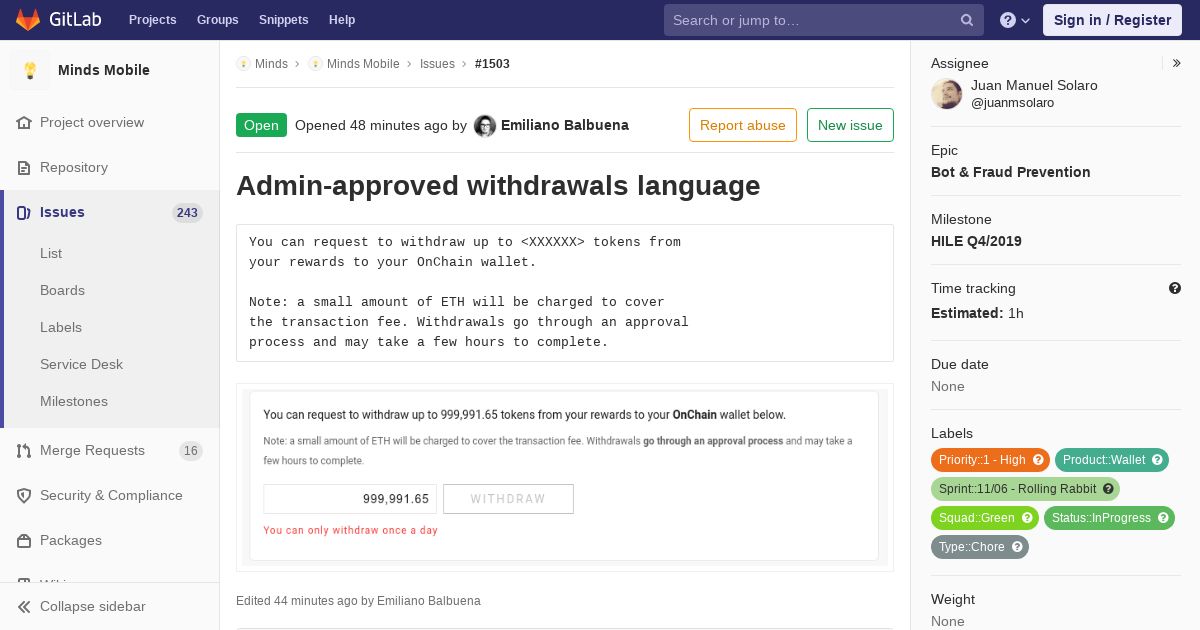
Task: Click Status::InProgress label help icon
Action: tap(1163, 518)
